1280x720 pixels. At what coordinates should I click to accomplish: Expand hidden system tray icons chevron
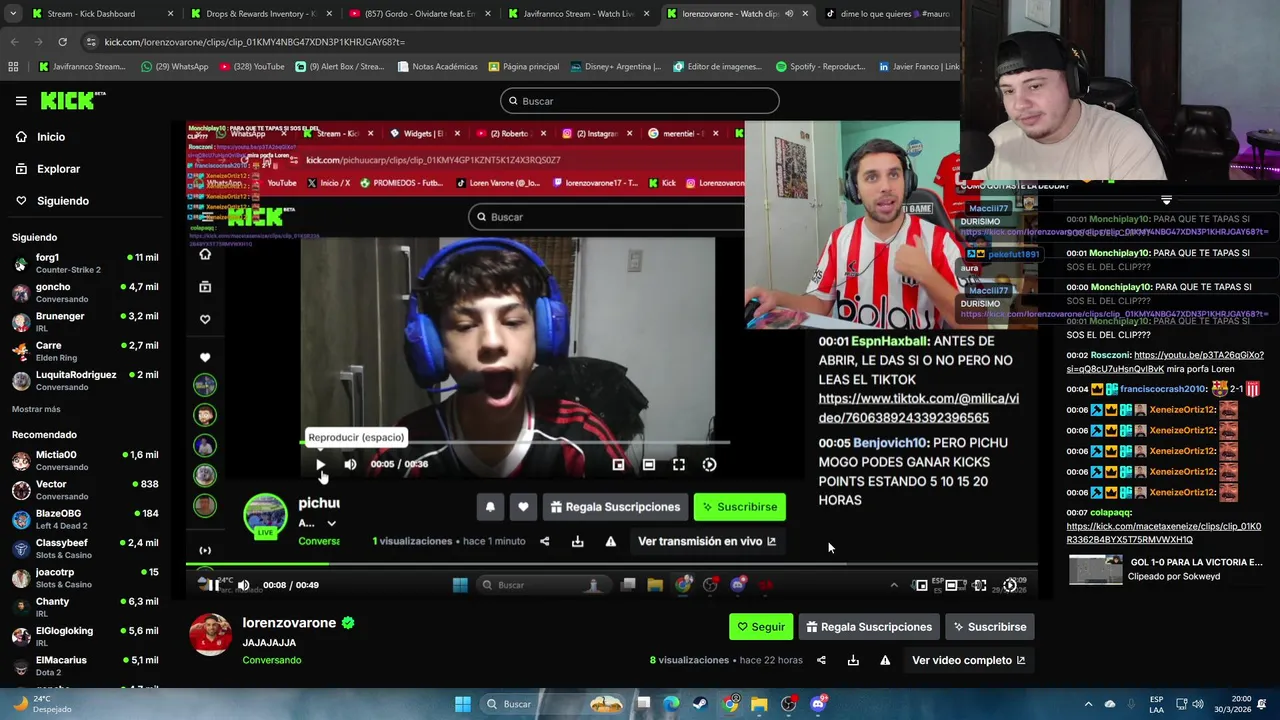coord(1088,704)
